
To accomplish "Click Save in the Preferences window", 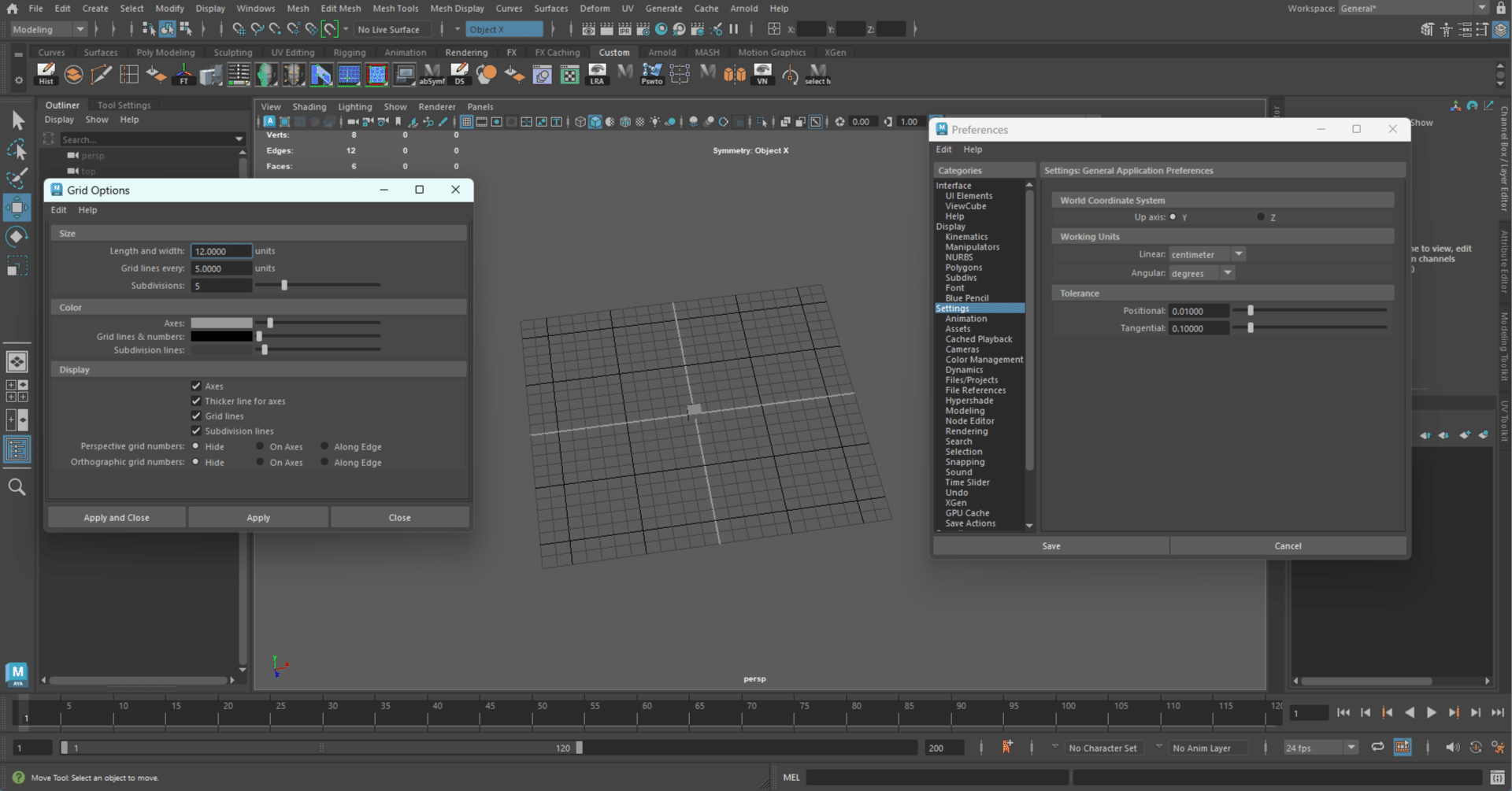I will click(1051, 545).
